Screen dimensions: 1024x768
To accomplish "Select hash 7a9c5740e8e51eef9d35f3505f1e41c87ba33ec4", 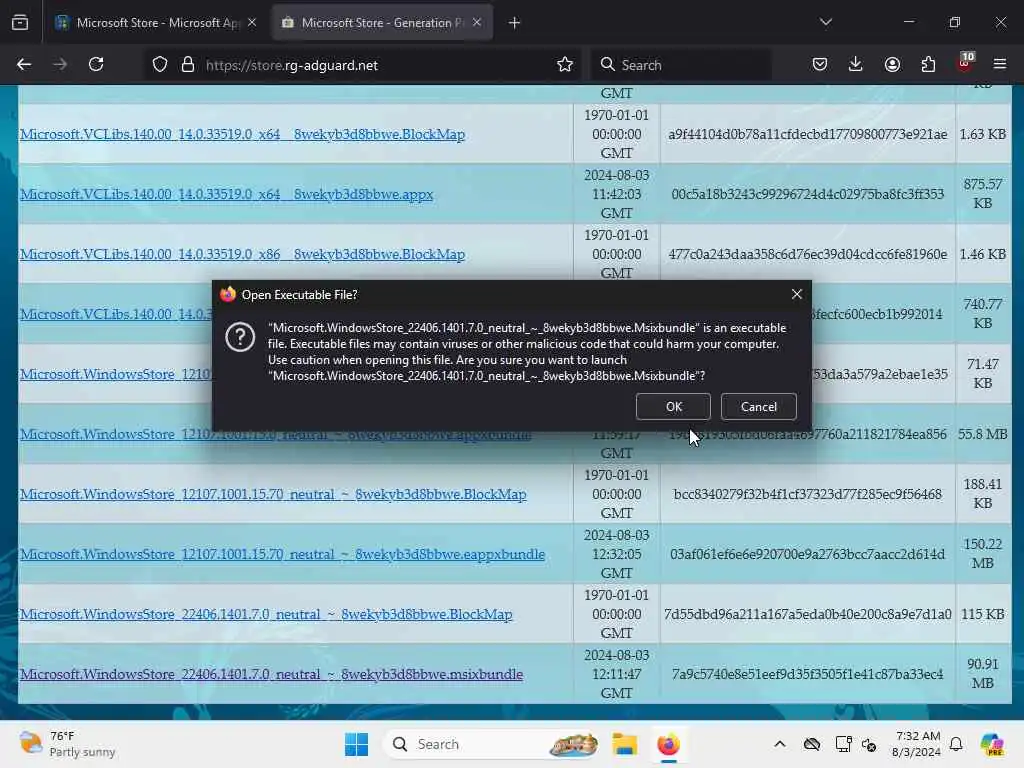I will [x=807, y=675].
